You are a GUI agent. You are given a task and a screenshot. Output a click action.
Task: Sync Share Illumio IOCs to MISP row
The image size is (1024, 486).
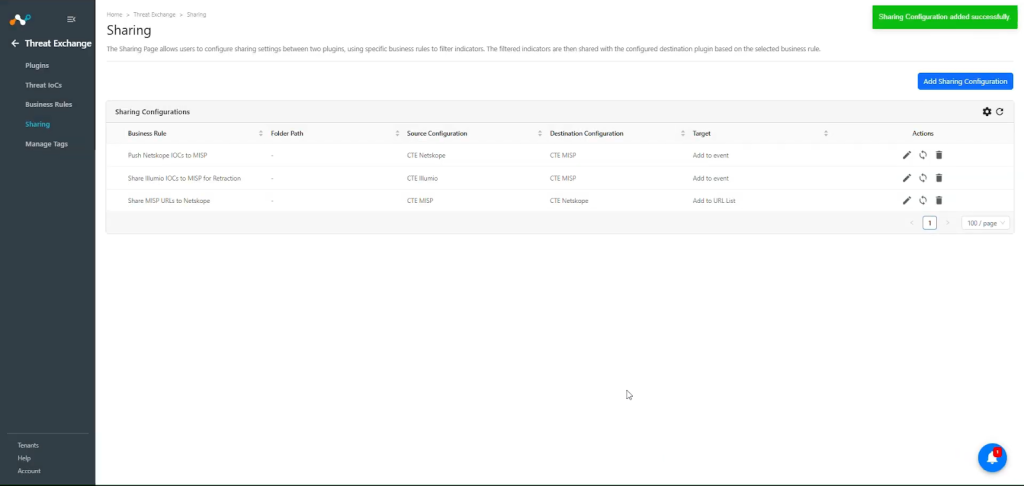point(923,178)
